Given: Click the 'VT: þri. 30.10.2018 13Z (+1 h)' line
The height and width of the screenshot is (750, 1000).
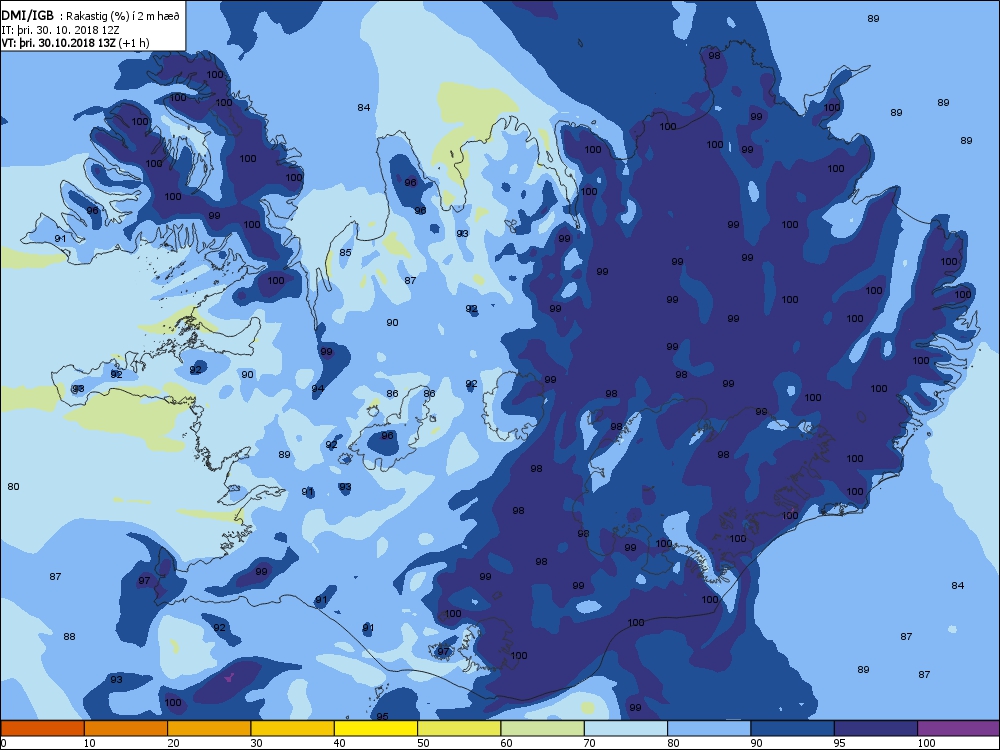Looking at the screenshot, I should pyautogui.click(x=75, y=43).
